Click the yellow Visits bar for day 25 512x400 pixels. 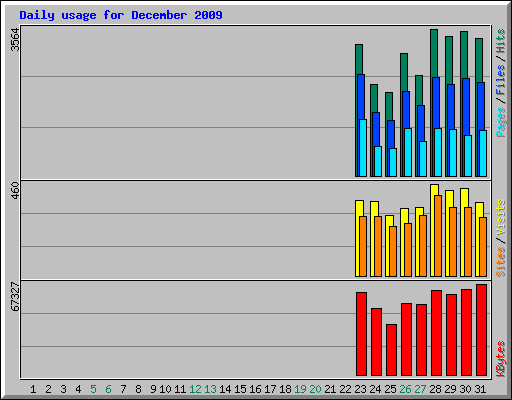388,246
